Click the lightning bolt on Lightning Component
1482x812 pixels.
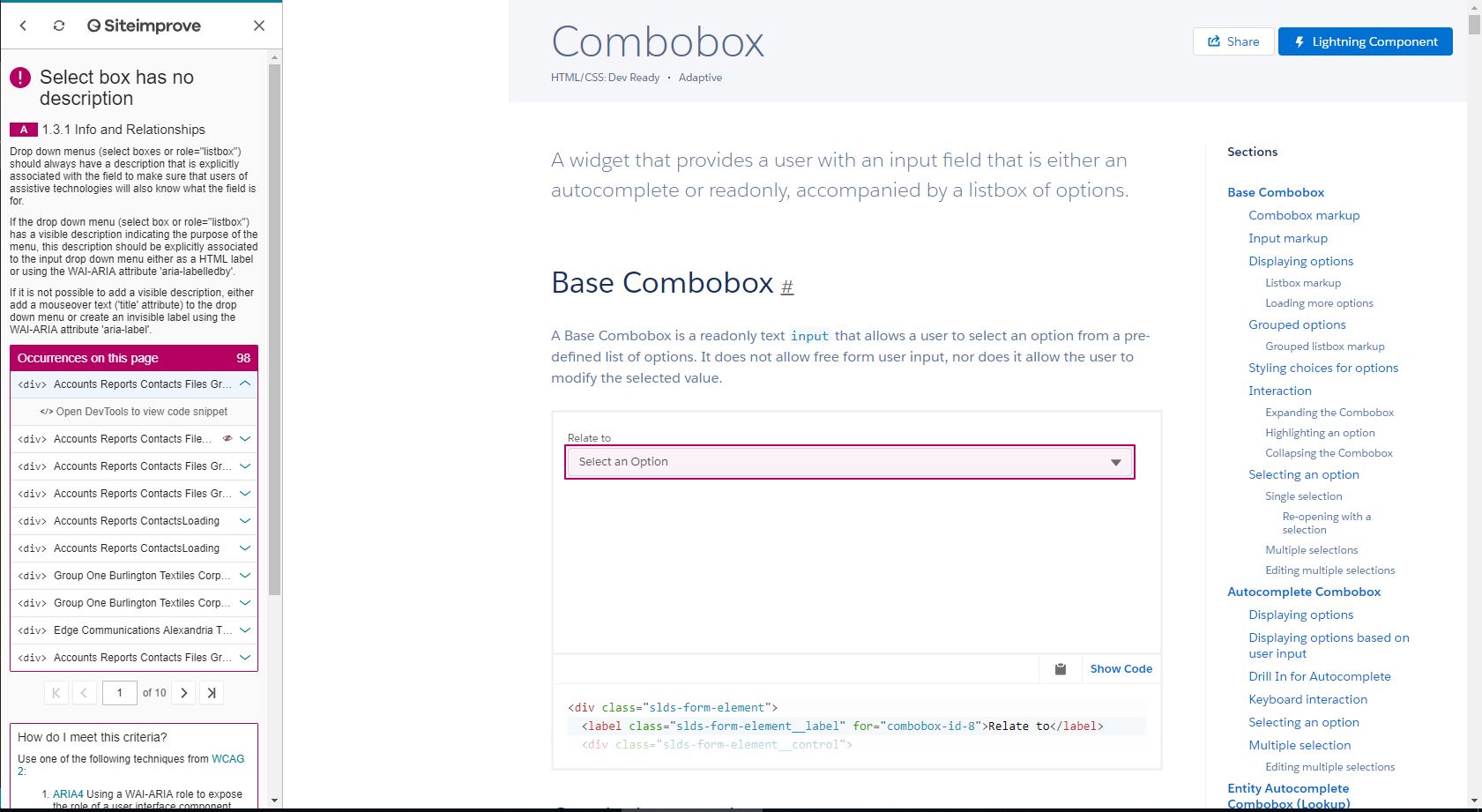tap(1300, 41)
